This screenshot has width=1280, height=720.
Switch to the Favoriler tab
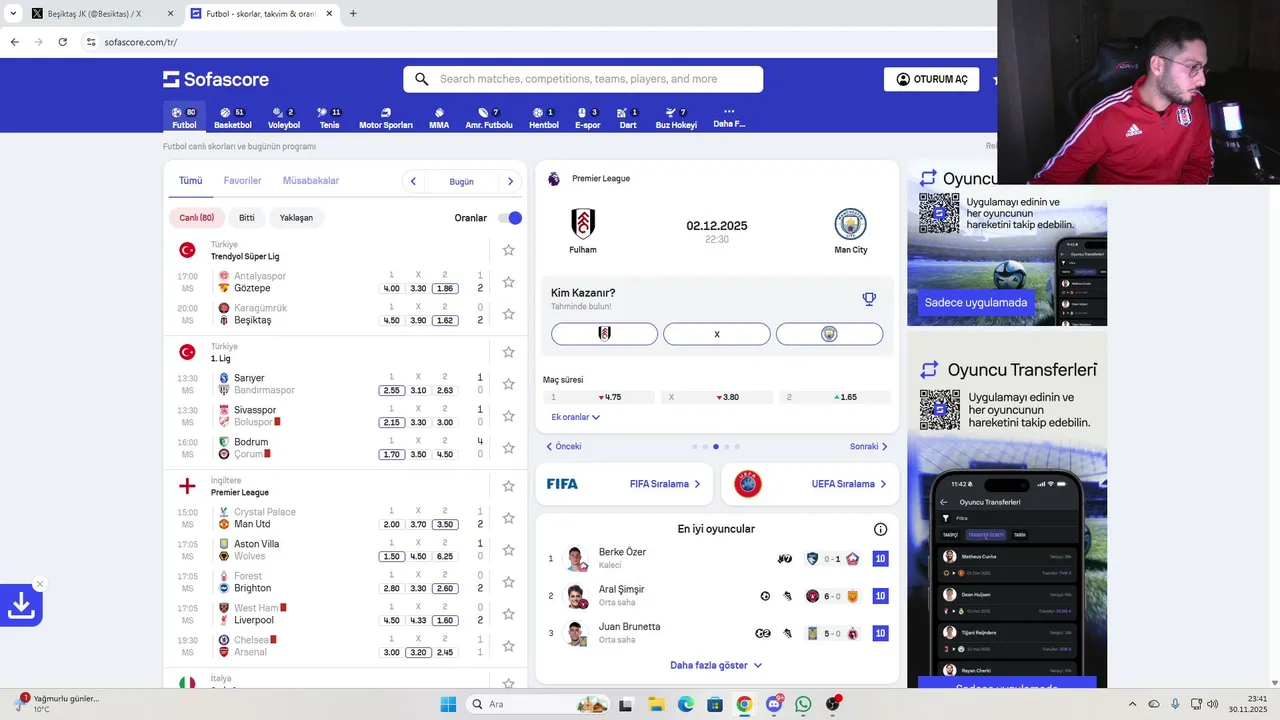242,181
